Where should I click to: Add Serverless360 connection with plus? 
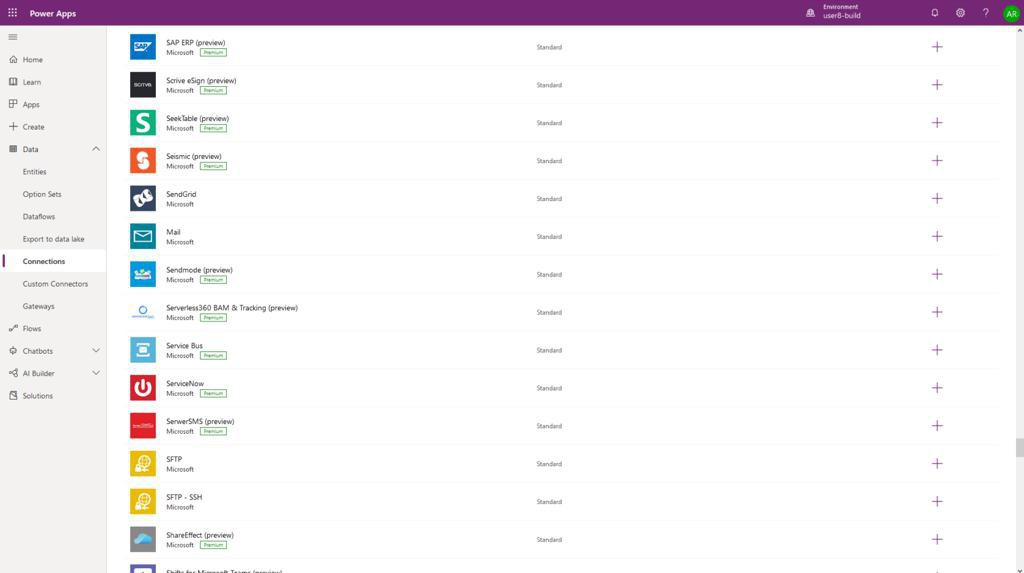[936, 312]
